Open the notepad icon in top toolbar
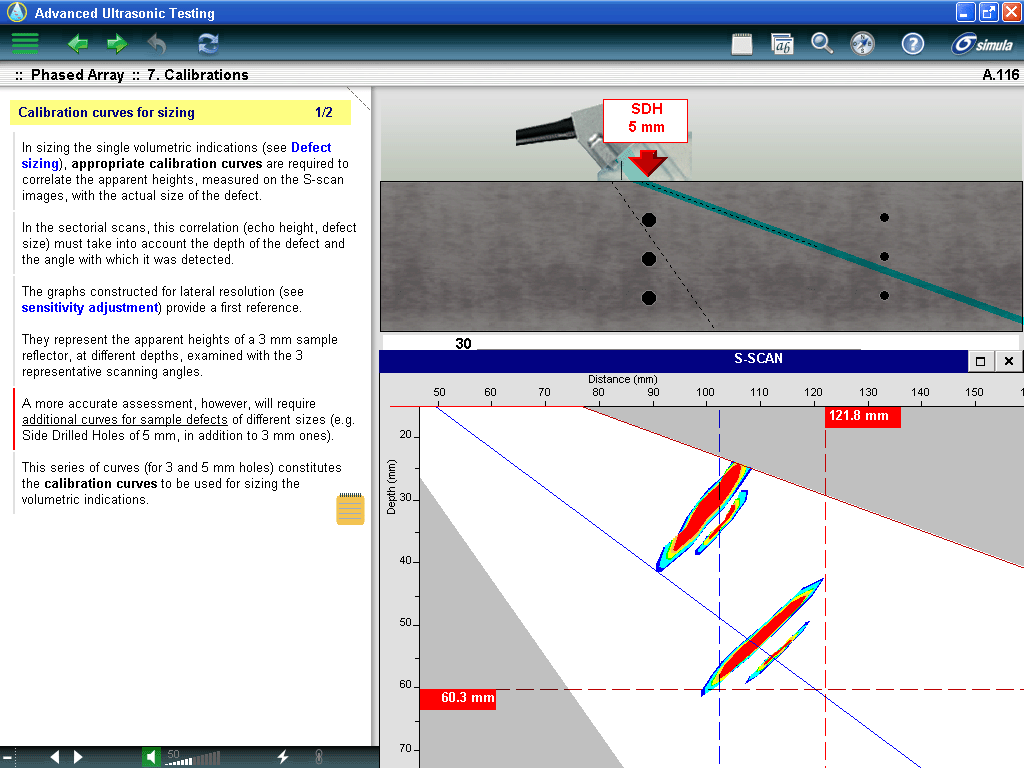1024x768 pixels. (x=742, y=44)
